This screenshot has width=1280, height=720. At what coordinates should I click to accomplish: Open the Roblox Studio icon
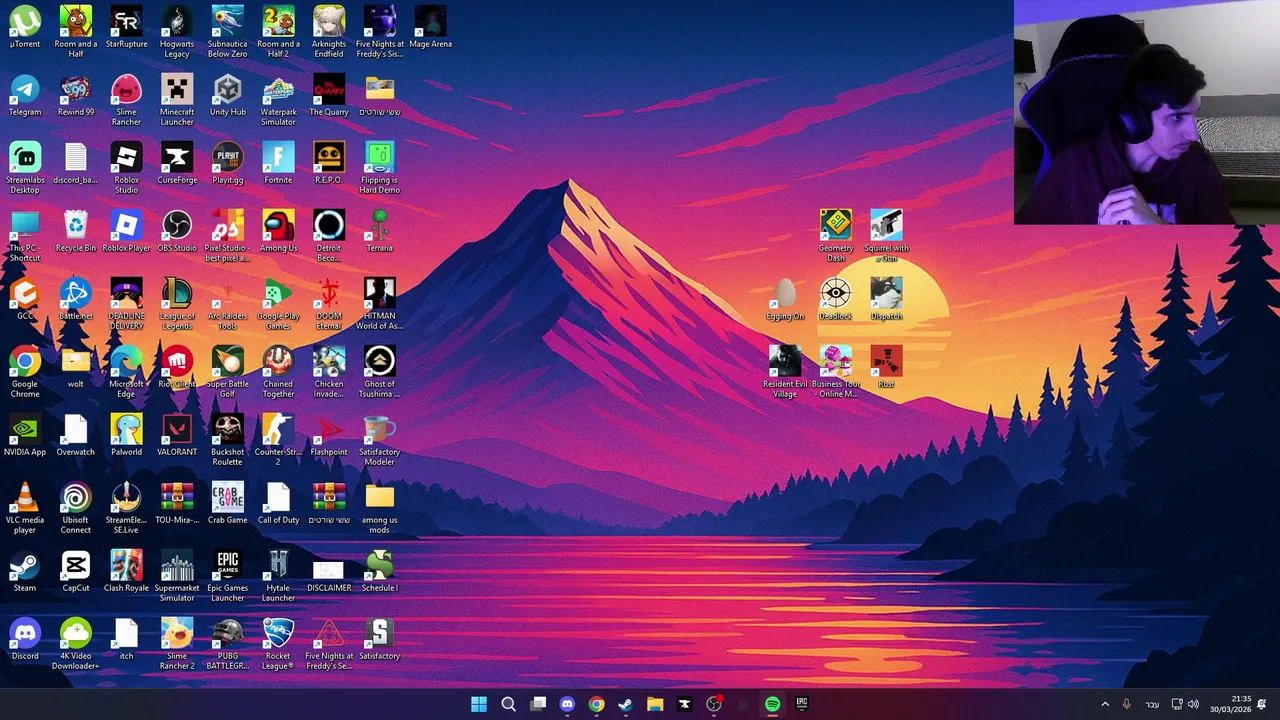126,168
